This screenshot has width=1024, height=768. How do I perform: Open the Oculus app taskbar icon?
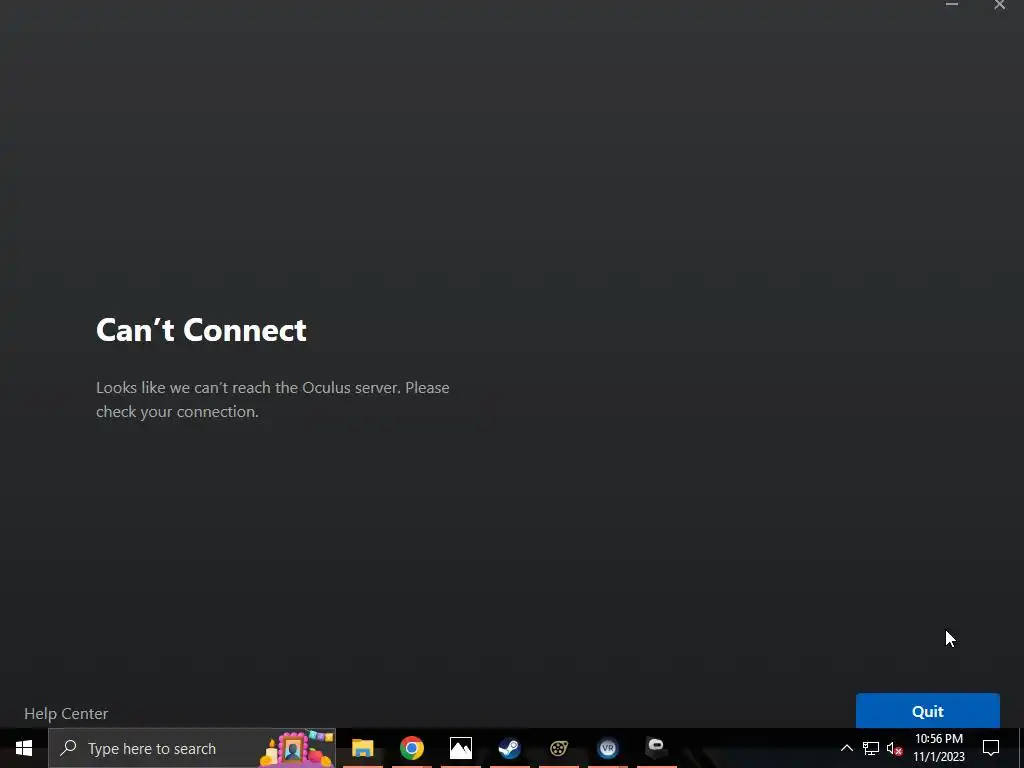tap(656, 748)
